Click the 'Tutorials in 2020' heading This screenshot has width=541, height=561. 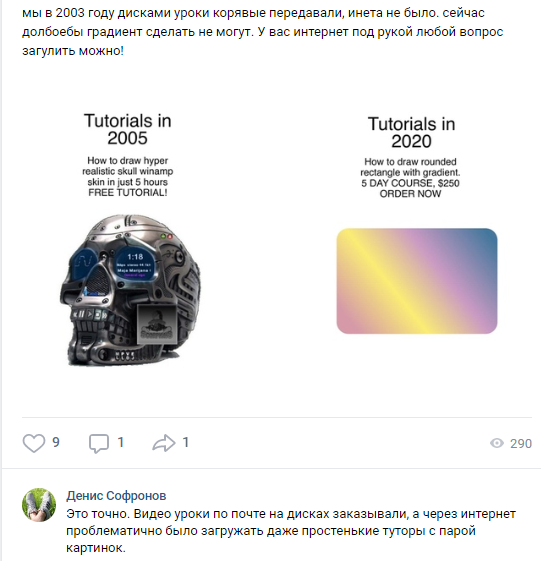(x=411, y=132)
